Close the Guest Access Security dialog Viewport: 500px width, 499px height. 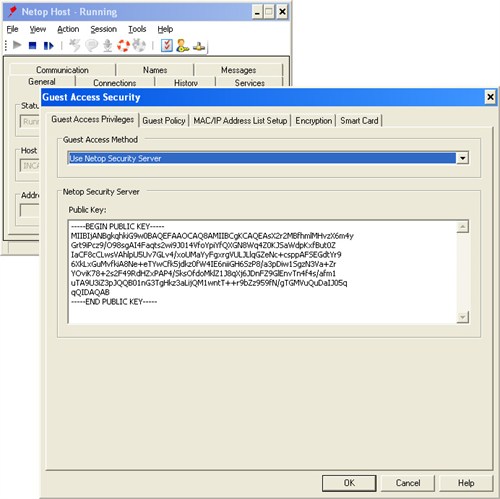(x=490, y=97)
